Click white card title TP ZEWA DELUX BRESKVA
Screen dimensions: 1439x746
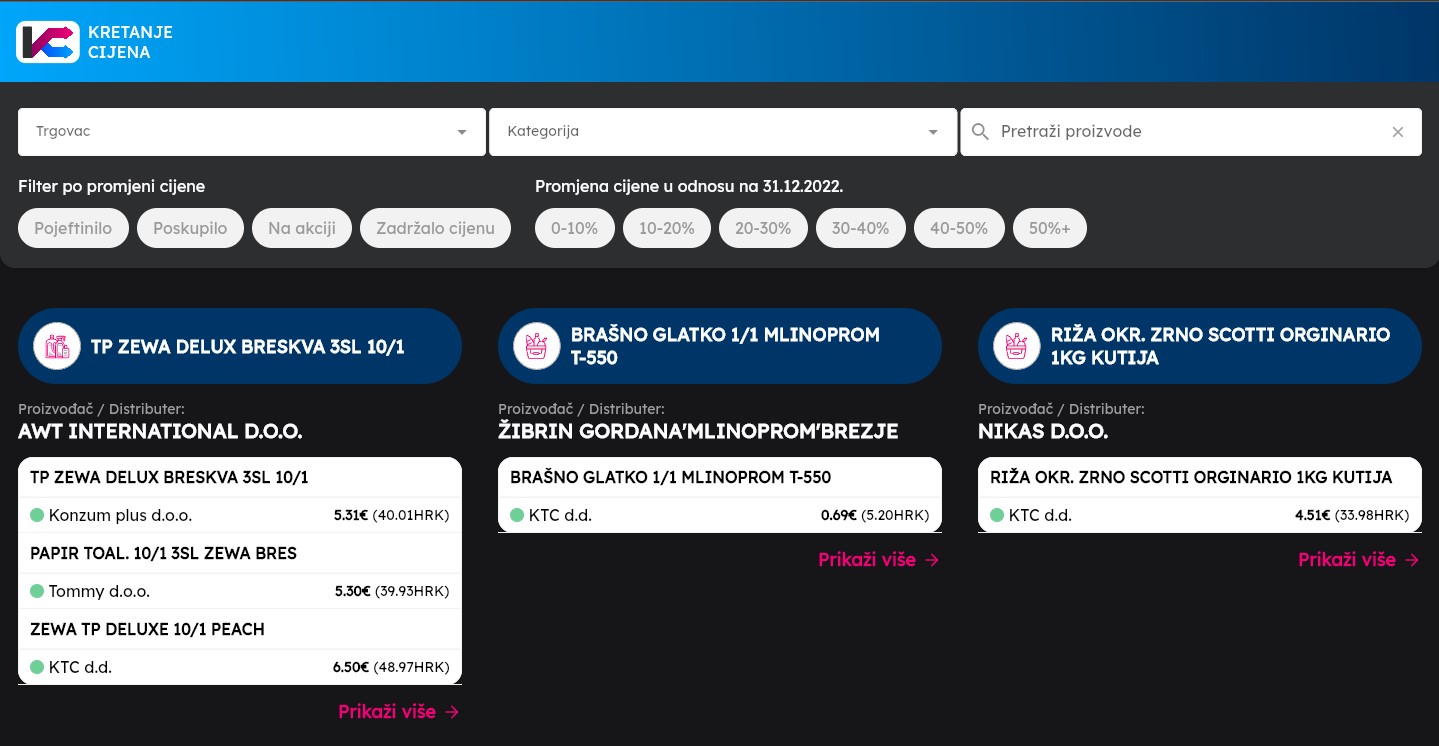(x=169, y=477)
